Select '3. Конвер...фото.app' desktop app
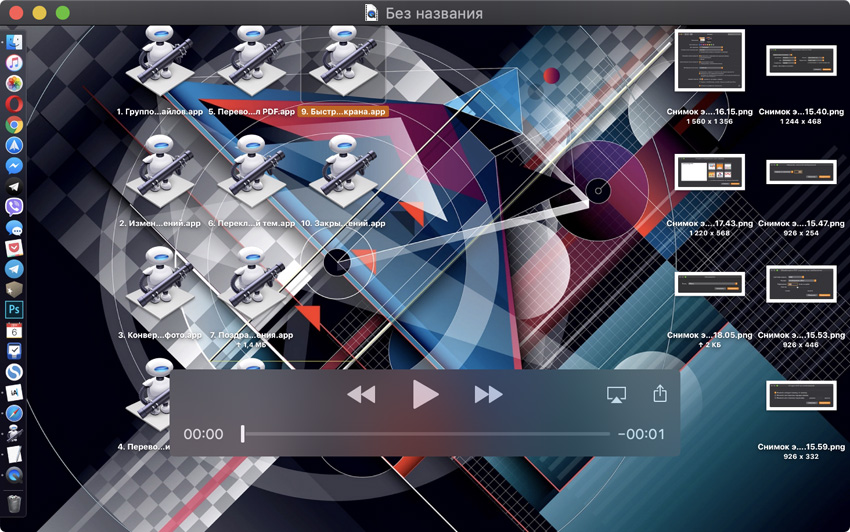The height and width of the screenshot is (532, 850). pos(159,283)
